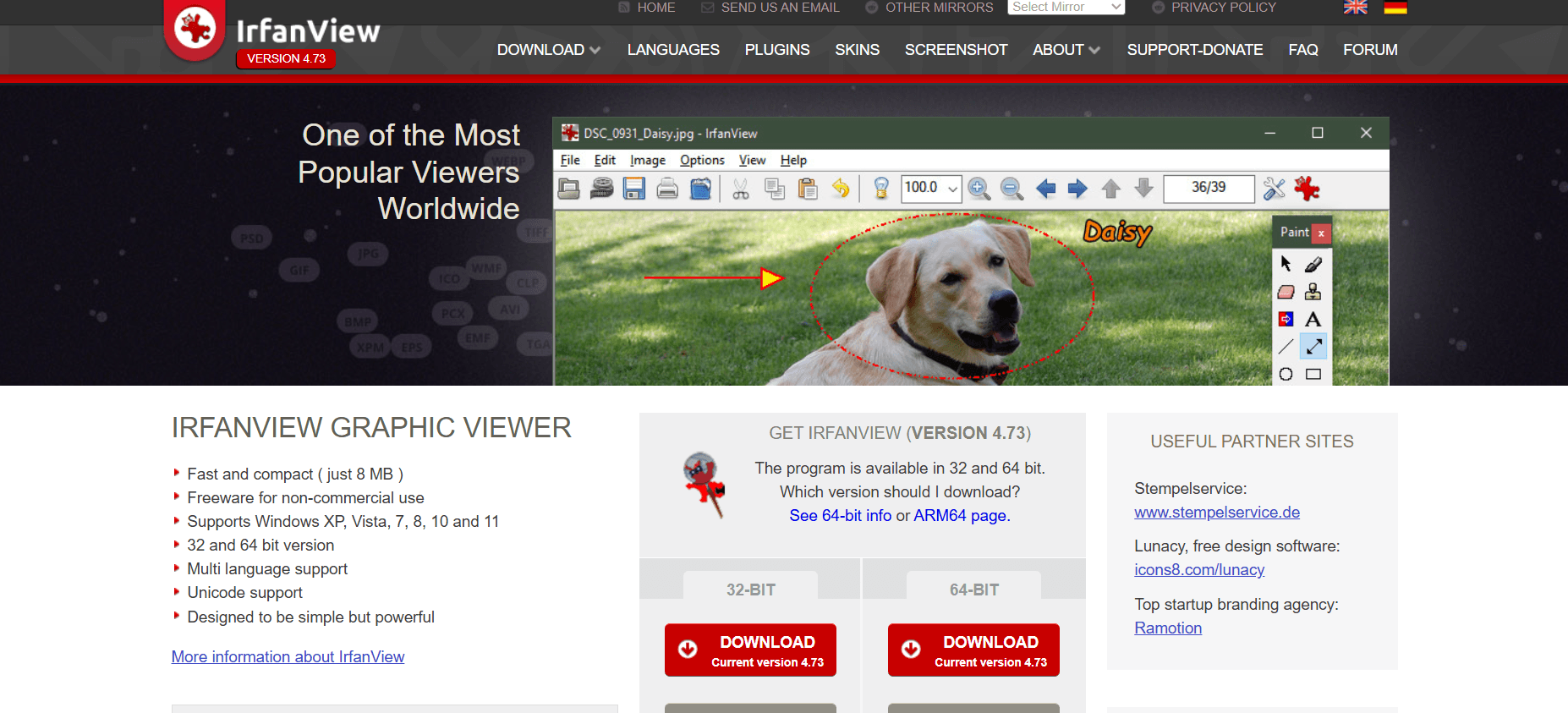
Task: Click the IrfanView red cat logo
Action: pyautogui.click(x=195, y=28)
